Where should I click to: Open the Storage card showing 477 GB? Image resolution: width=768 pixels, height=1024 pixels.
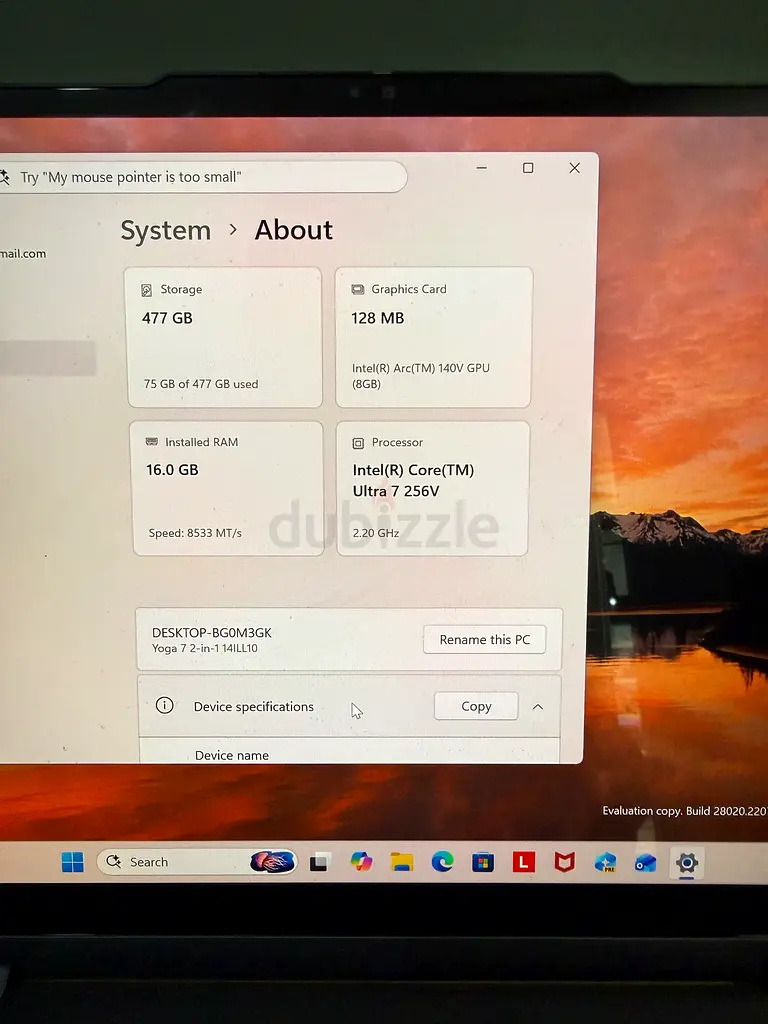point(225,337)
